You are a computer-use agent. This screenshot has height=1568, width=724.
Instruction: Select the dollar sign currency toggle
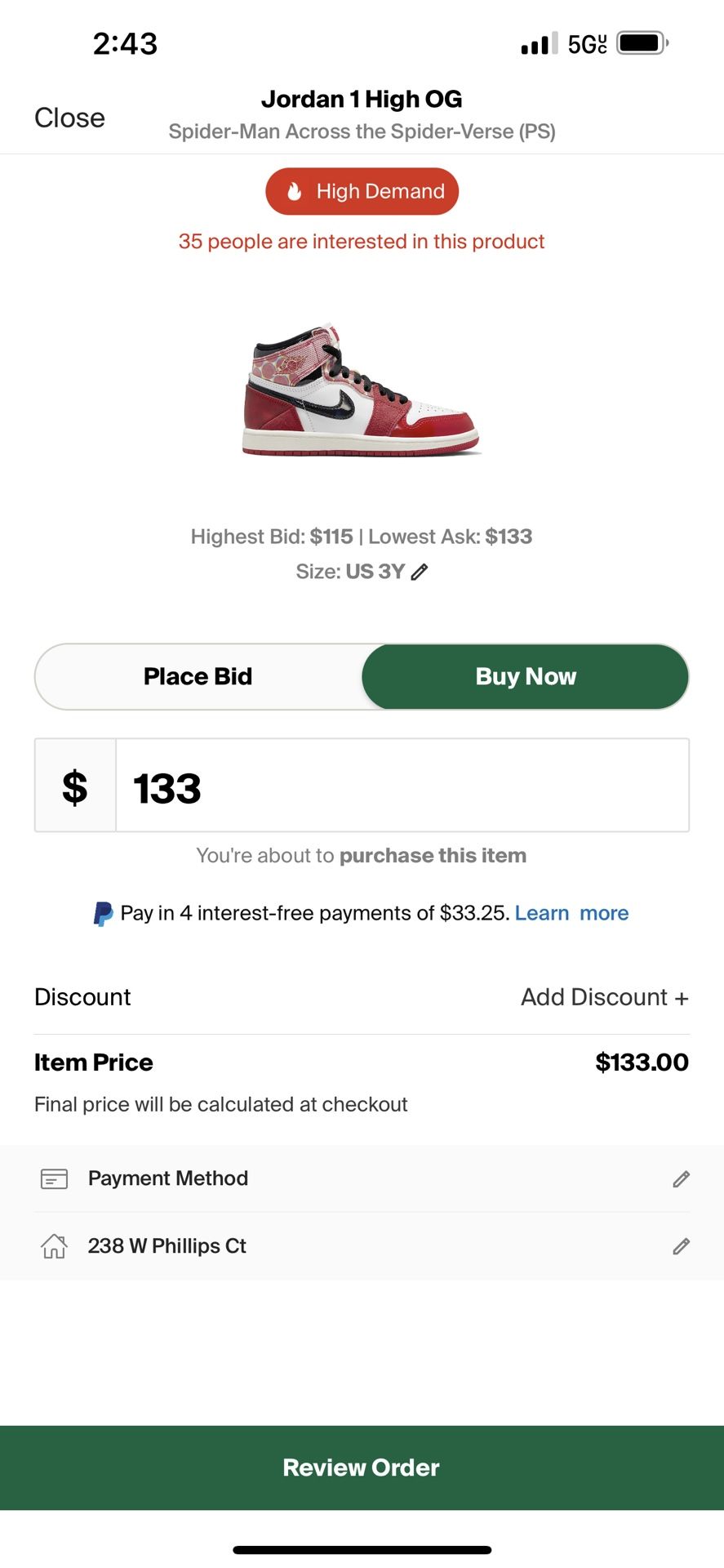[x=74, y=786]
